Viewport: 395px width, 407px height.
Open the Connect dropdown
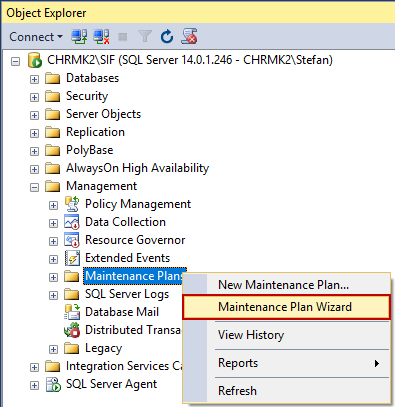[36, 37]
